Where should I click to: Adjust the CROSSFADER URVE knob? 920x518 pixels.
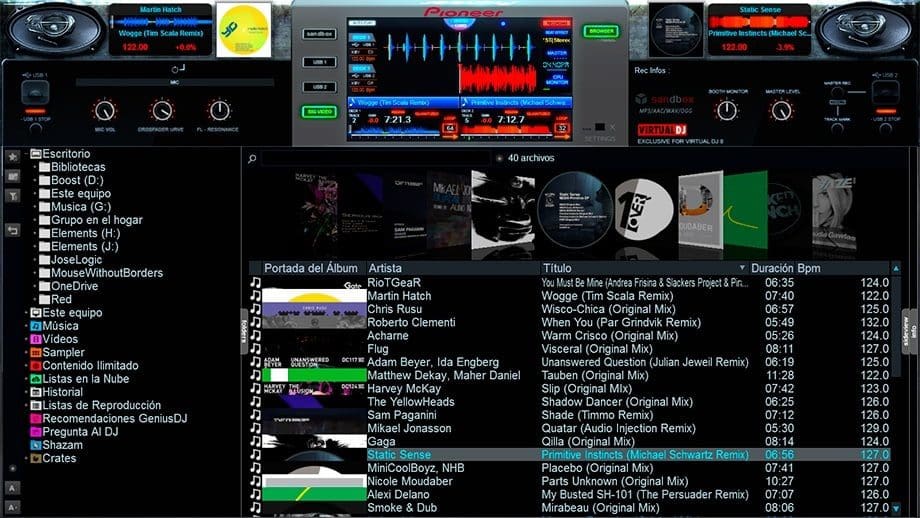pyautogui.click(x=161, y=110)
